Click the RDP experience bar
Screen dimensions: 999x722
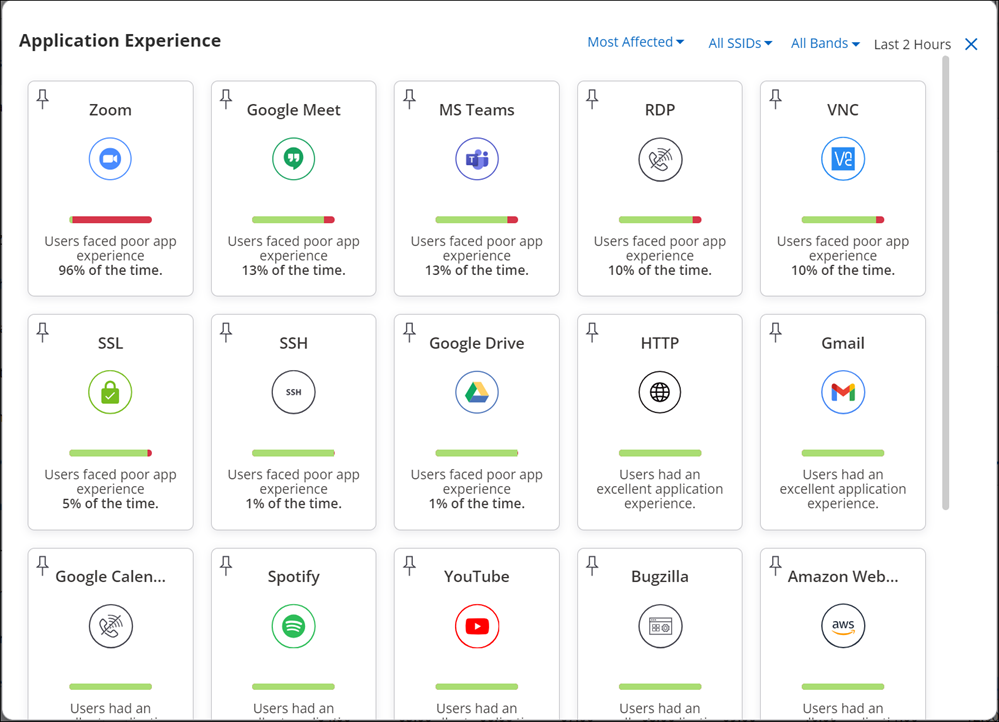[x=660, y=220]
